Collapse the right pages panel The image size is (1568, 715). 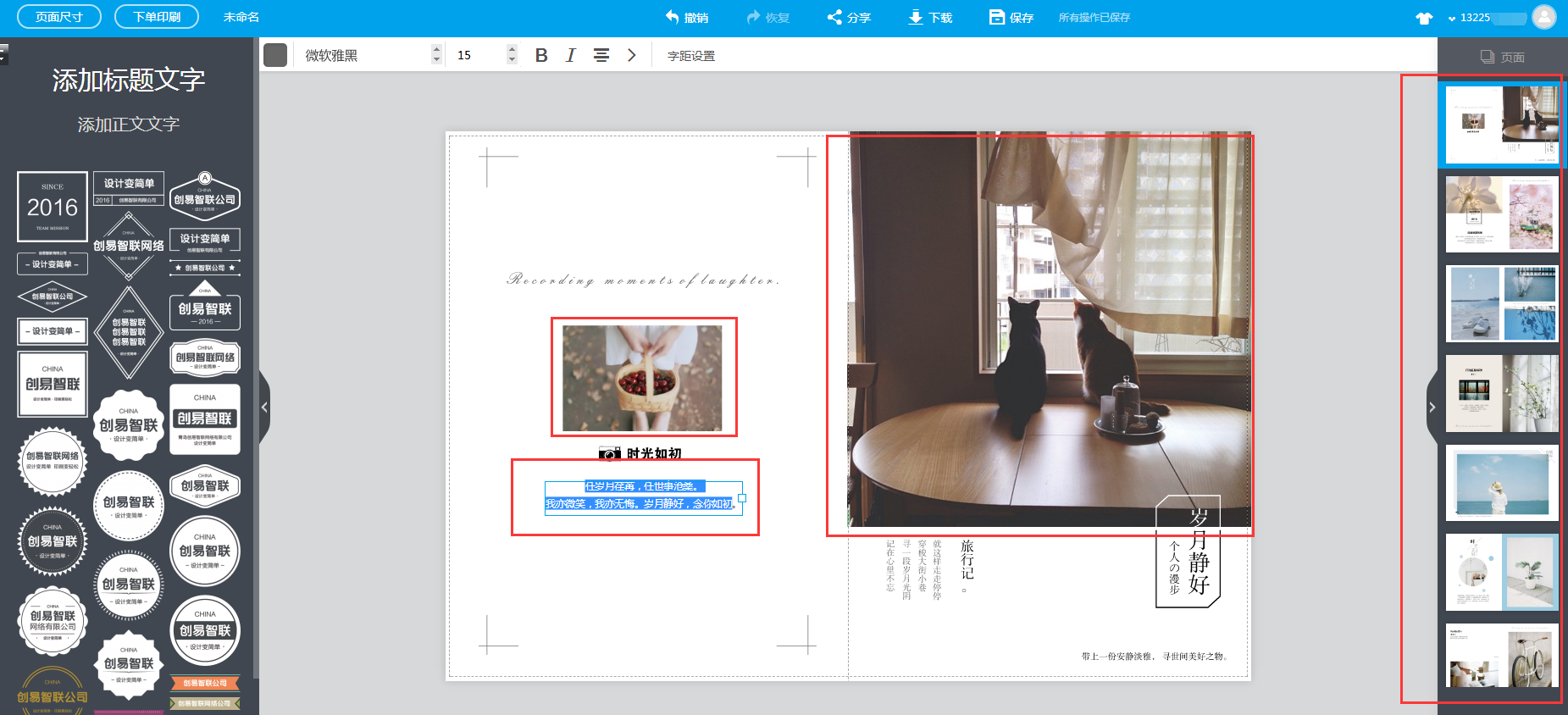1432,407
